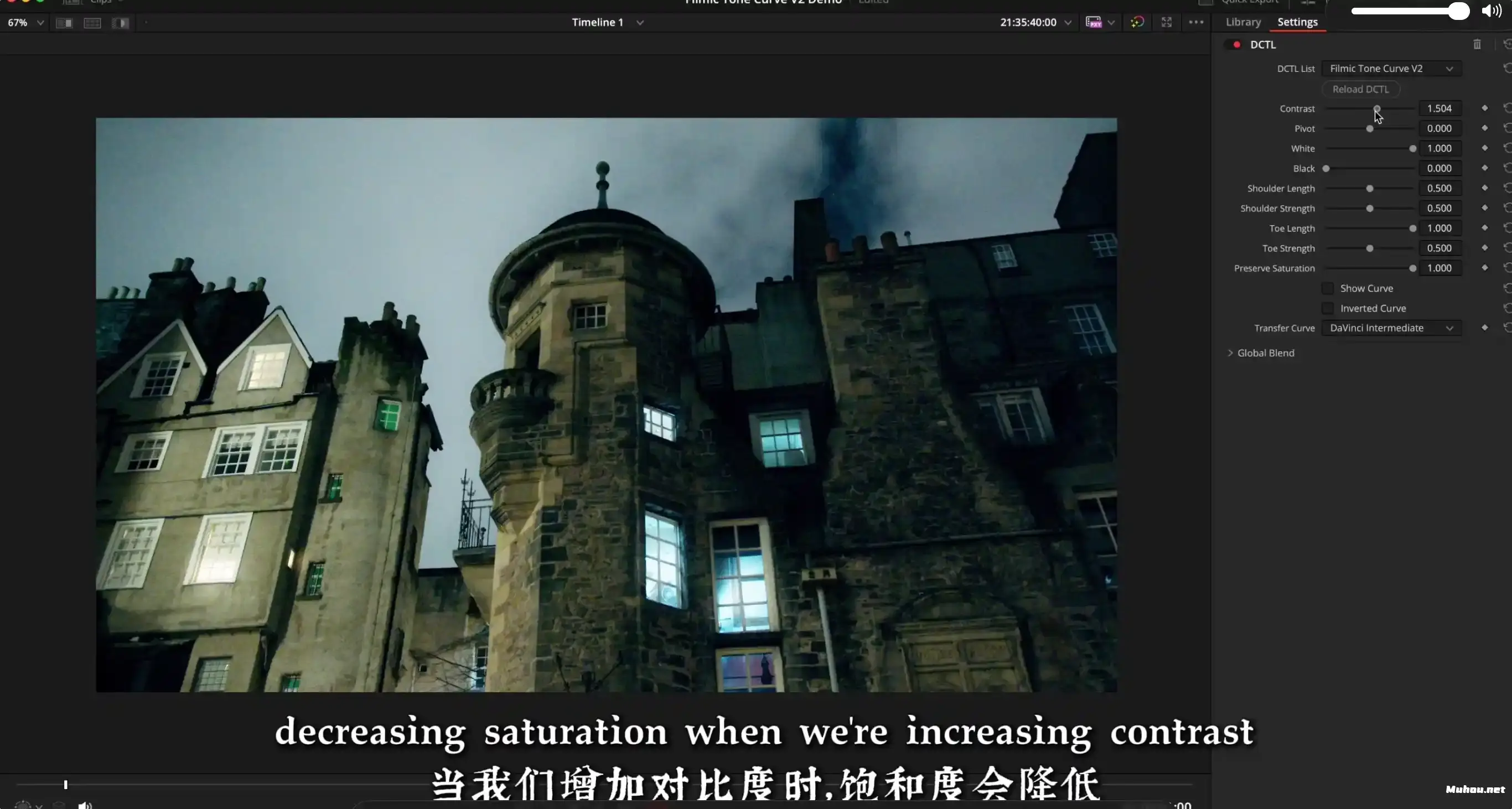Screen dimensions: 1512x809
Task: Toggle the DCTL effect red enable switch
Action: click(x=1236, y=45)
